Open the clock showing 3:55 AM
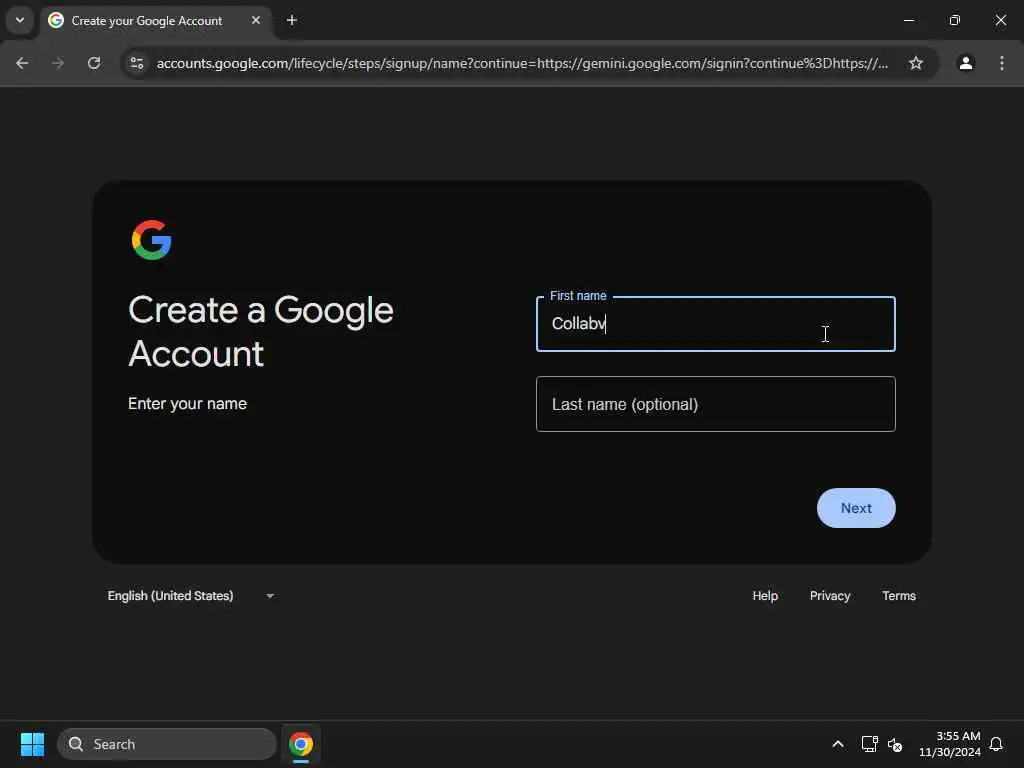The height and width of the screenshot is (768, 1024). (x=950, y=744)
